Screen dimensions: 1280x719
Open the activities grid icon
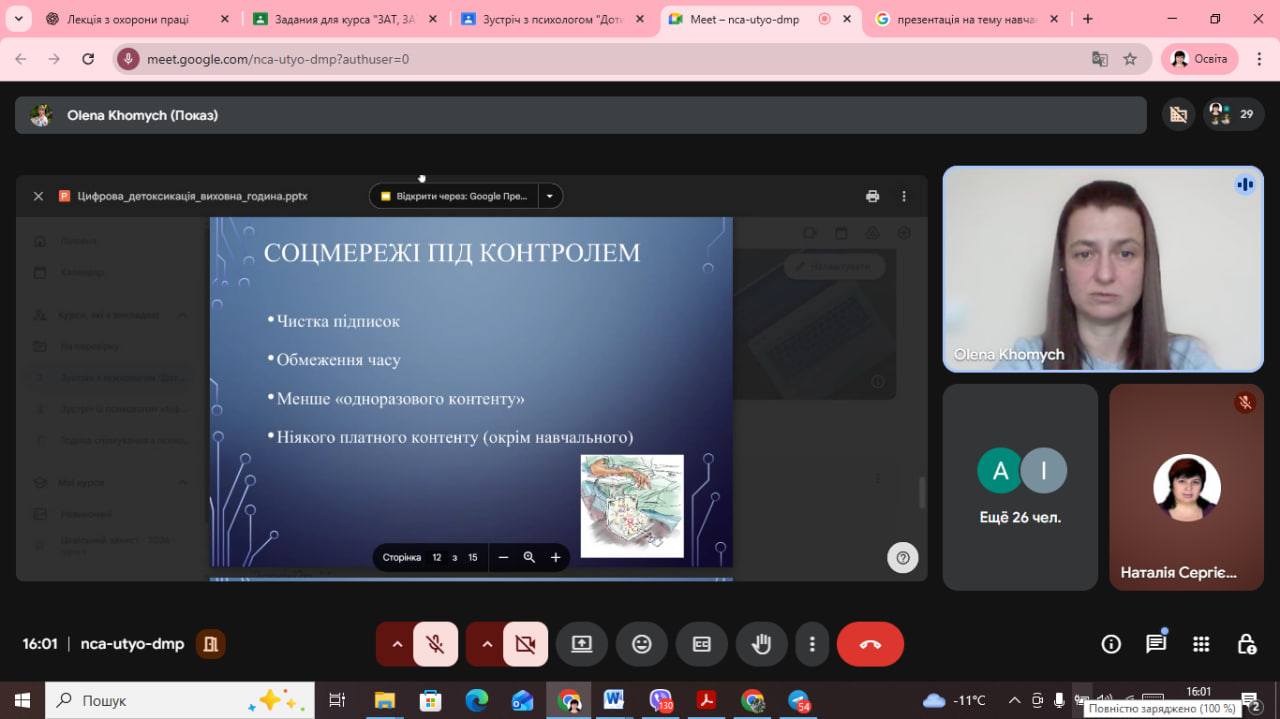click(1201, 644)
